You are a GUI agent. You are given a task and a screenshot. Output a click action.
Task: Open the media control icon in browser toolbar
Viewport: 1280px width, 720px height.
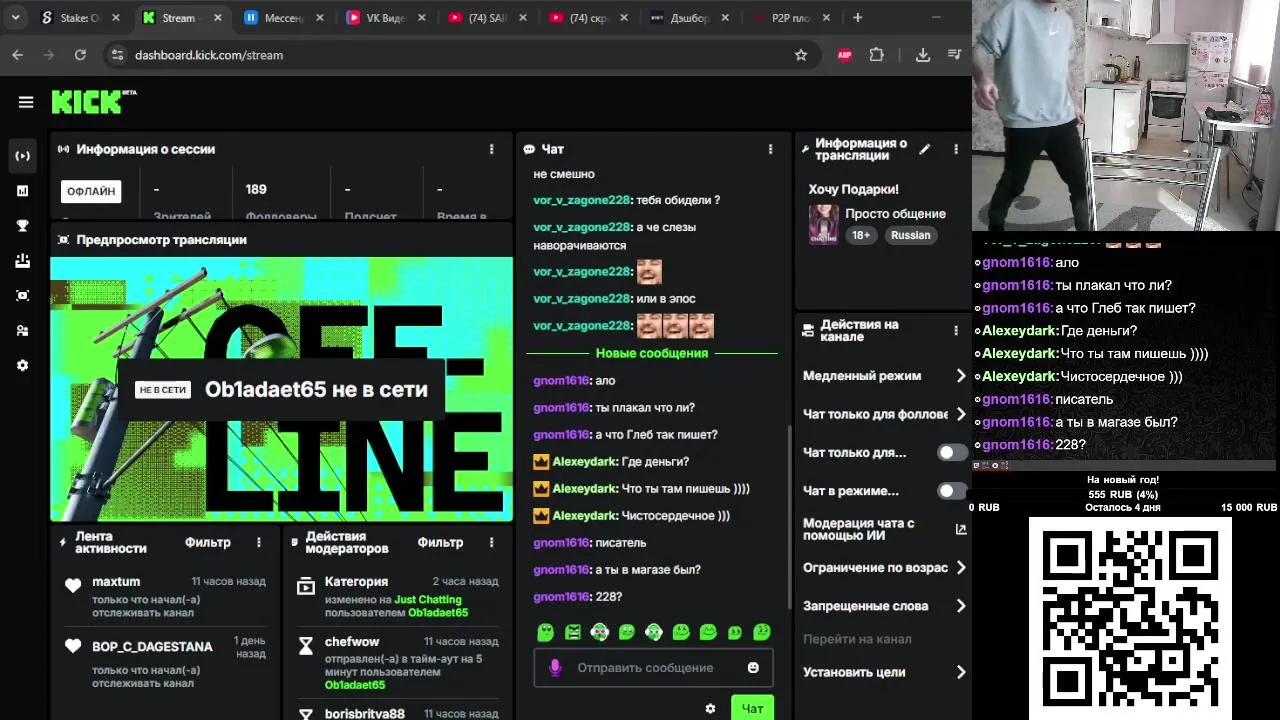point(954,55)
